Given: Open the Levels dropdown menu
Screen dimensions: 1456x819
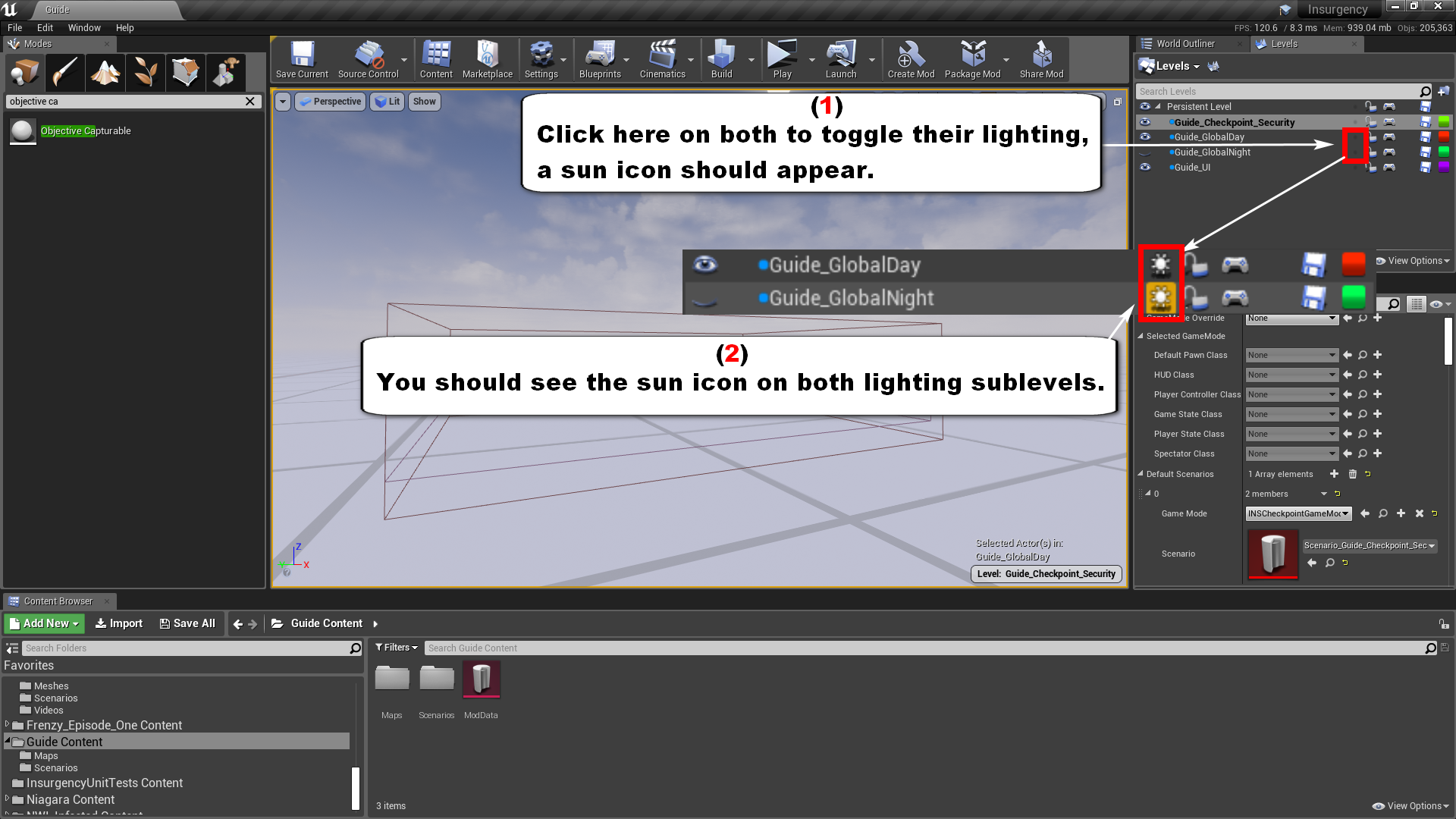Looking at the screenshot, I should coord(1169,66).
